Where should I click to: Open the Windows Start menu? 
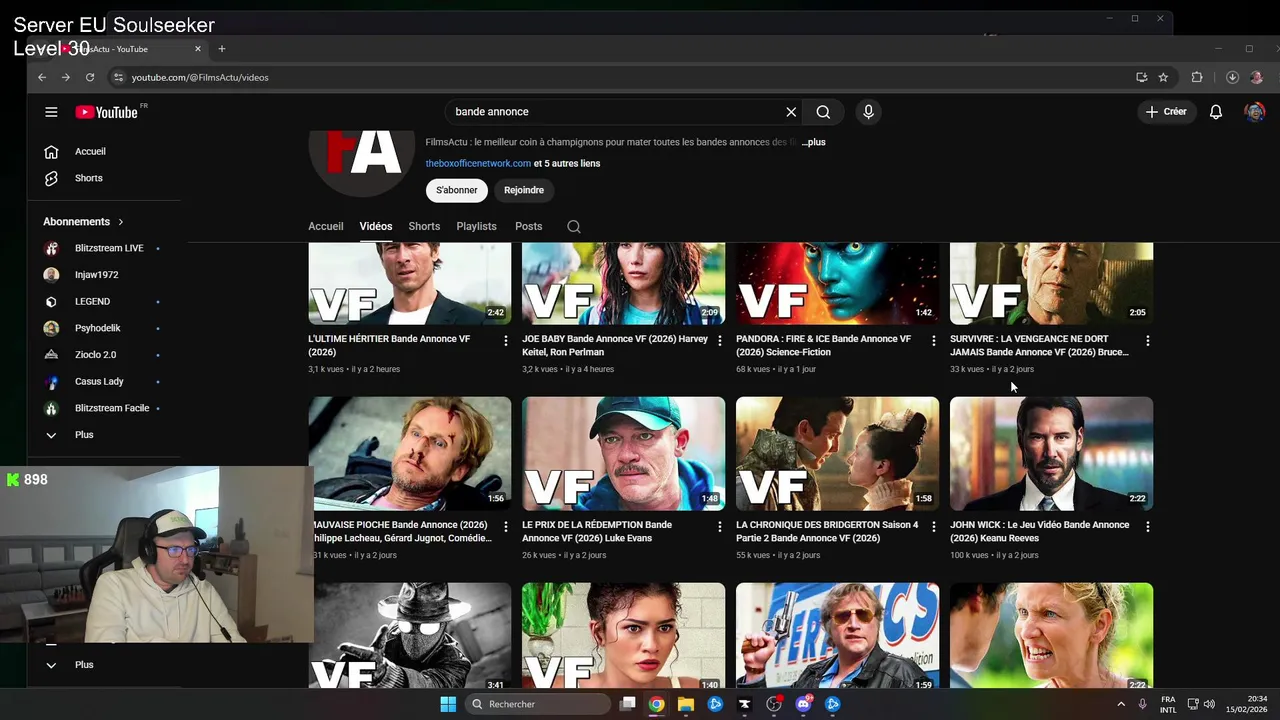tap(448, 704)
